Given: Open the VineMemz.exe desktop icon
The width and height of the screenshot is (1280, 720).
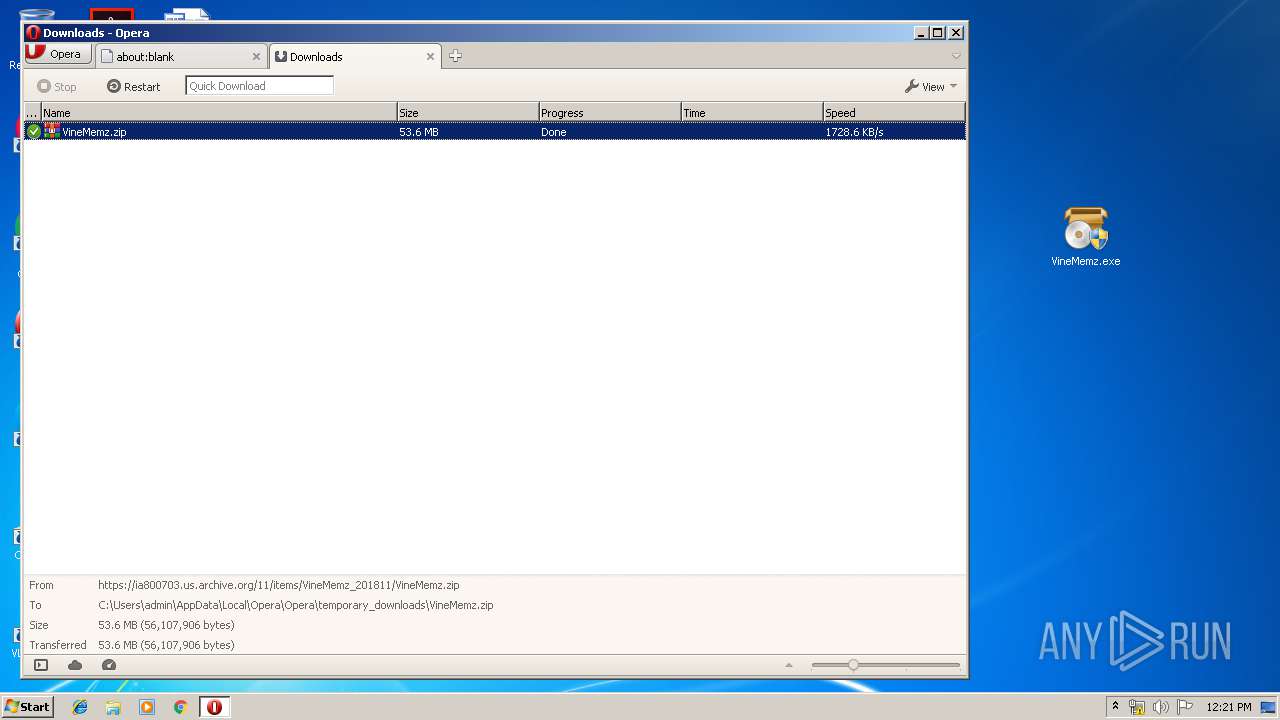Looking at the screenshot, I should click(x=1086, y=237).
